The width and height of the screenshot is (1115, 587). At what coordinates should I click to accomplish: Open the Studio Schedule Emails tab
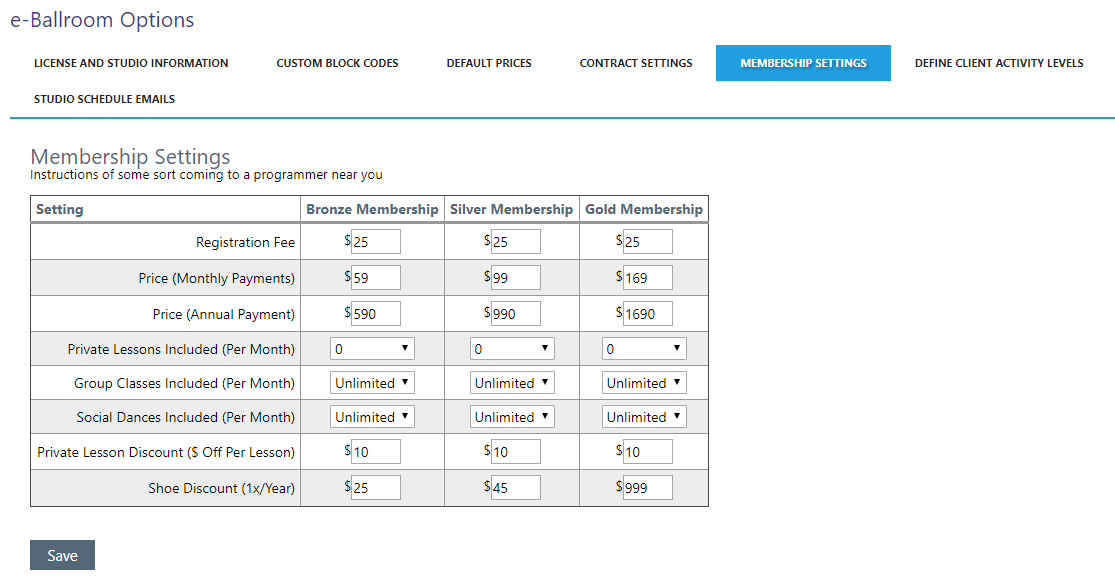point(104,99)
